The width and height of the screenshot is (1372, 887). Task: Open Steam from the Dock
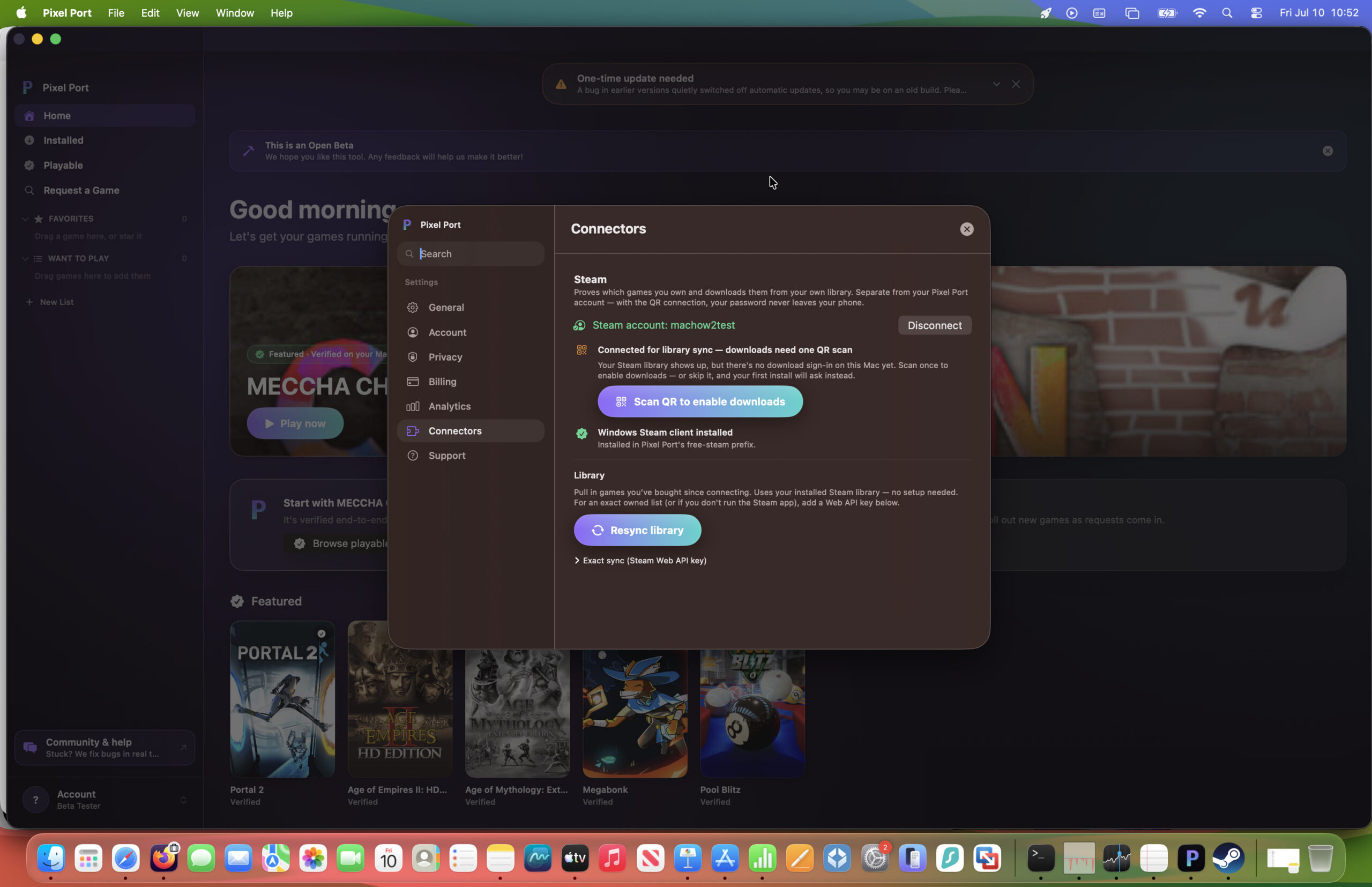(x=1228, y=858)
